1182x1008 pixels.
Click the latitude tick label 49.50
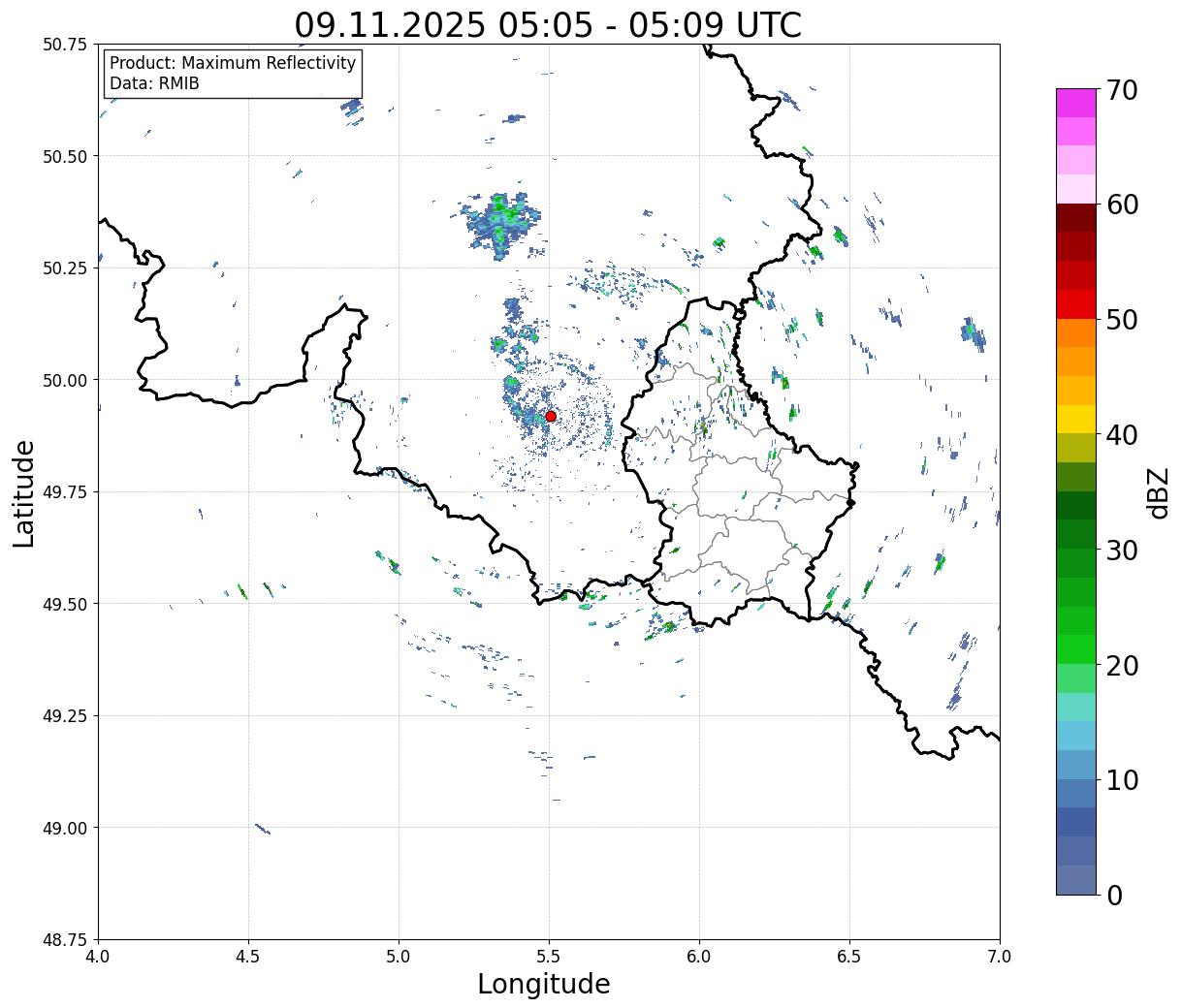click(x=65, y=604)
